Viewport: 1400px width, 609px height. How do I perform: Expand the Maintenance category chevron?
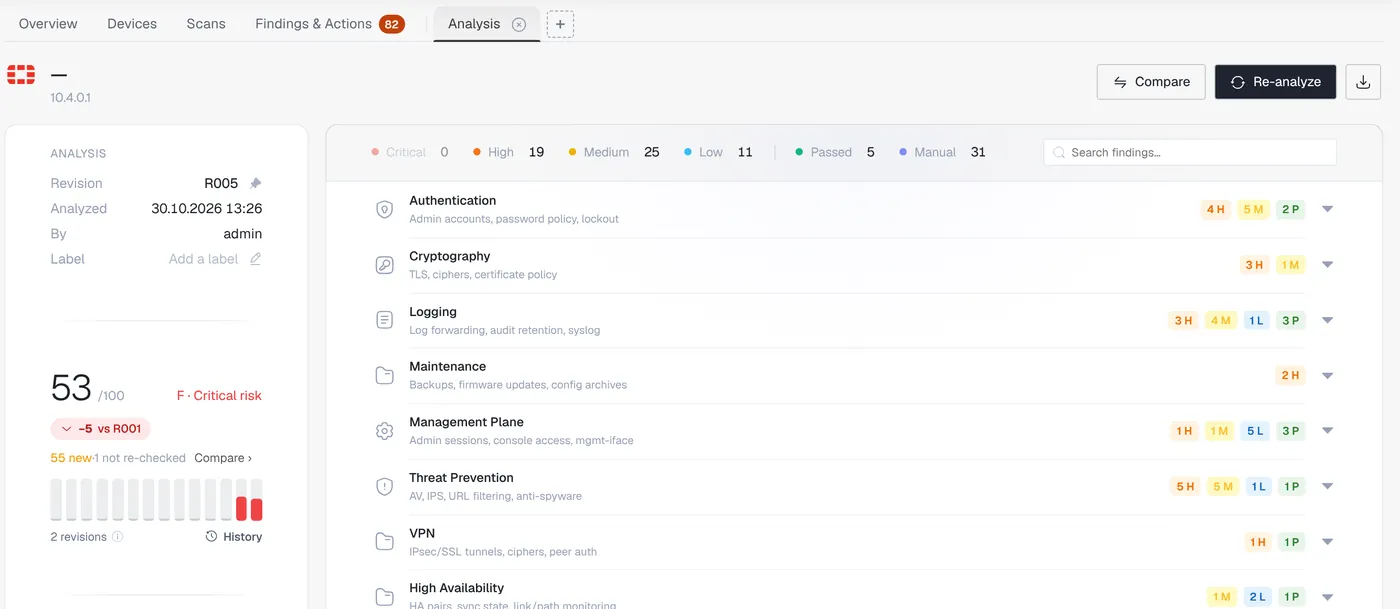[x=1328, y=376]
